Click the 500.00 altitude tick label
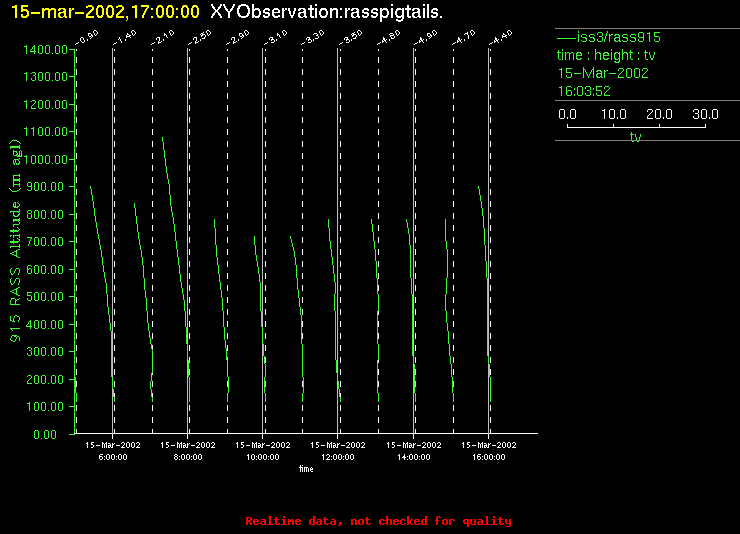The width and height of the screenshot is (740, 534). tap(45, 297)
